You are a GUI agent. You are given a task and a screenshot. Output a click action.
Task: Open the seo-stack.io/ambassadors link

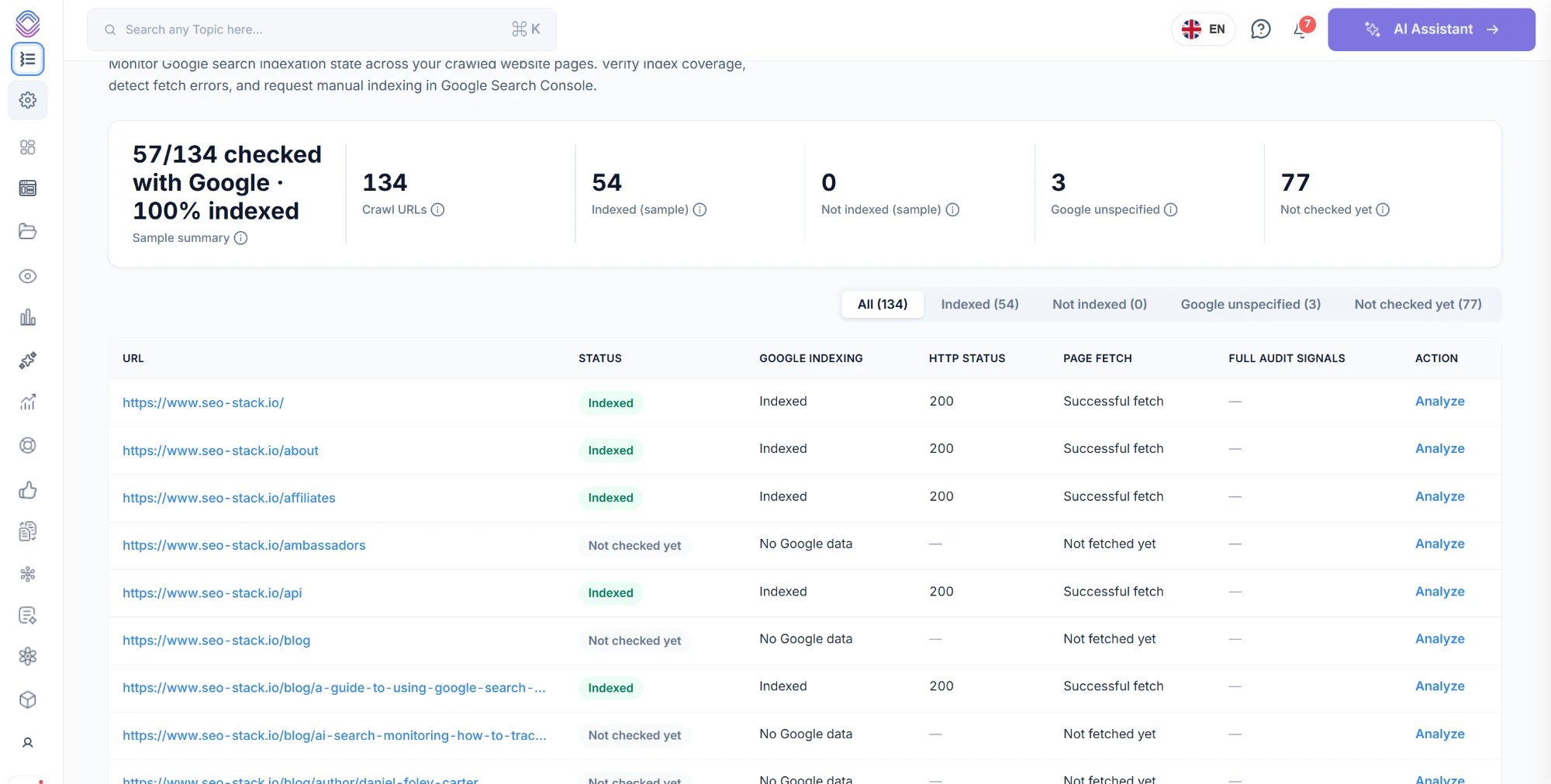tap(244, 545)
